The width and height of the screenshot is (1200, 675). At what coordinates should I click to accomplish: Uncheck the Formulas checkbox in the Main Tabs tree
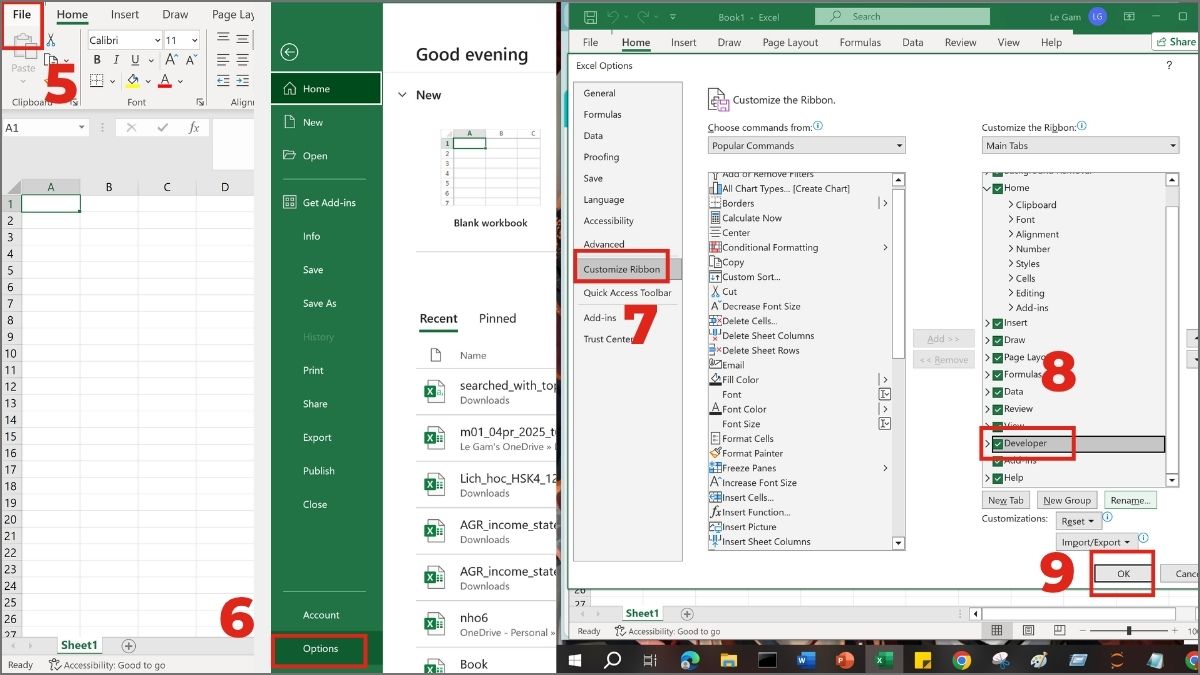pos(998,375)
